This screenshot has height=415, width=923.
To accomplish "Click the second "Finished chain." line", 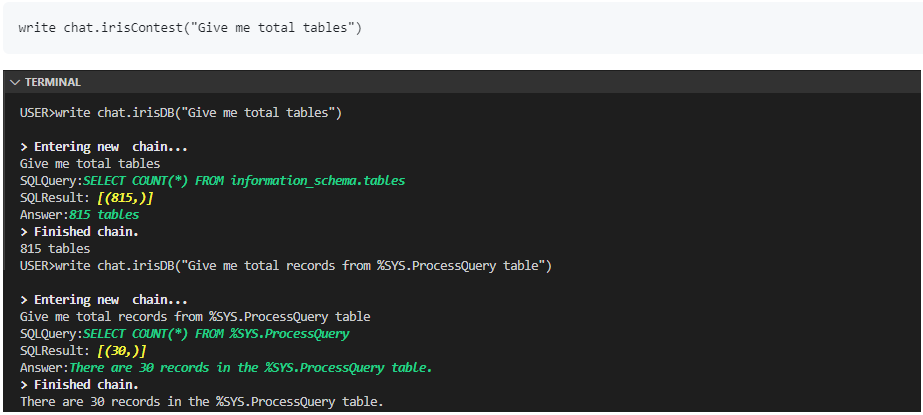I will (x=83, y=385).
